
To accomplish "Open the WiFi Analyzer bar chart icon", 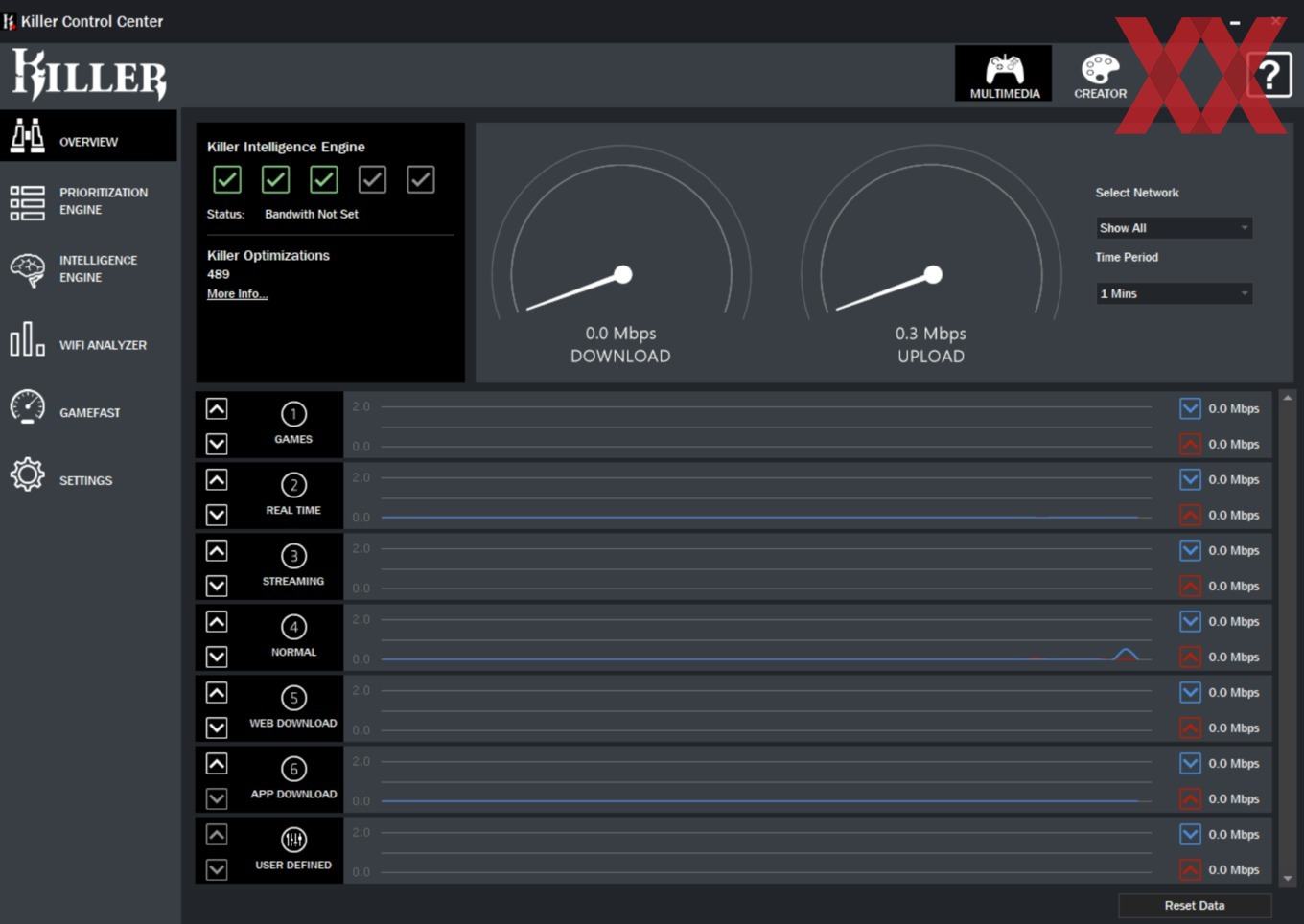I will [x=27, y=339].
